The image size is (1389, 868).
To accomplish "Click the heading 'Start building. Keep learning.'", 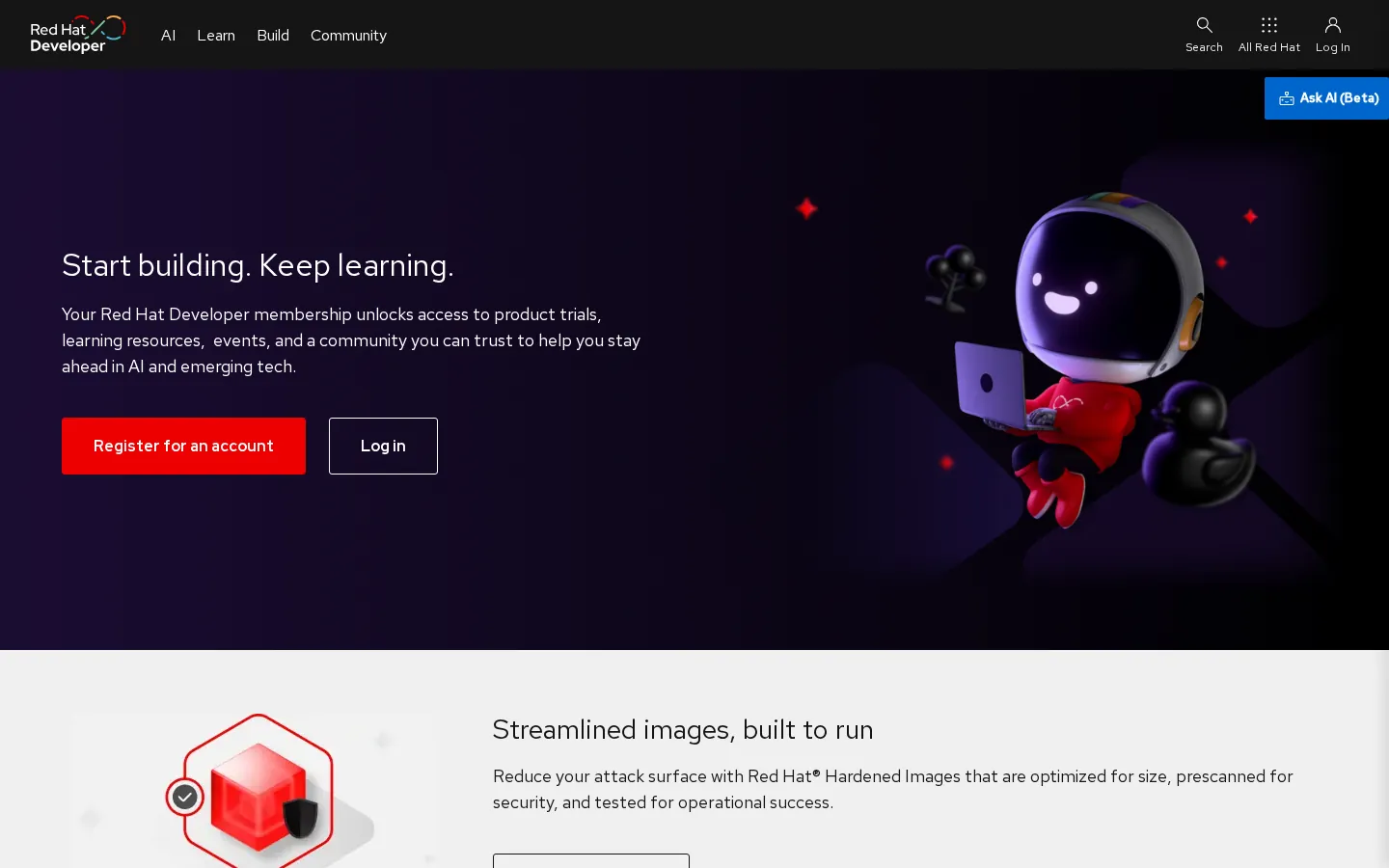I will pyautogui.click(x=258, y=264).
